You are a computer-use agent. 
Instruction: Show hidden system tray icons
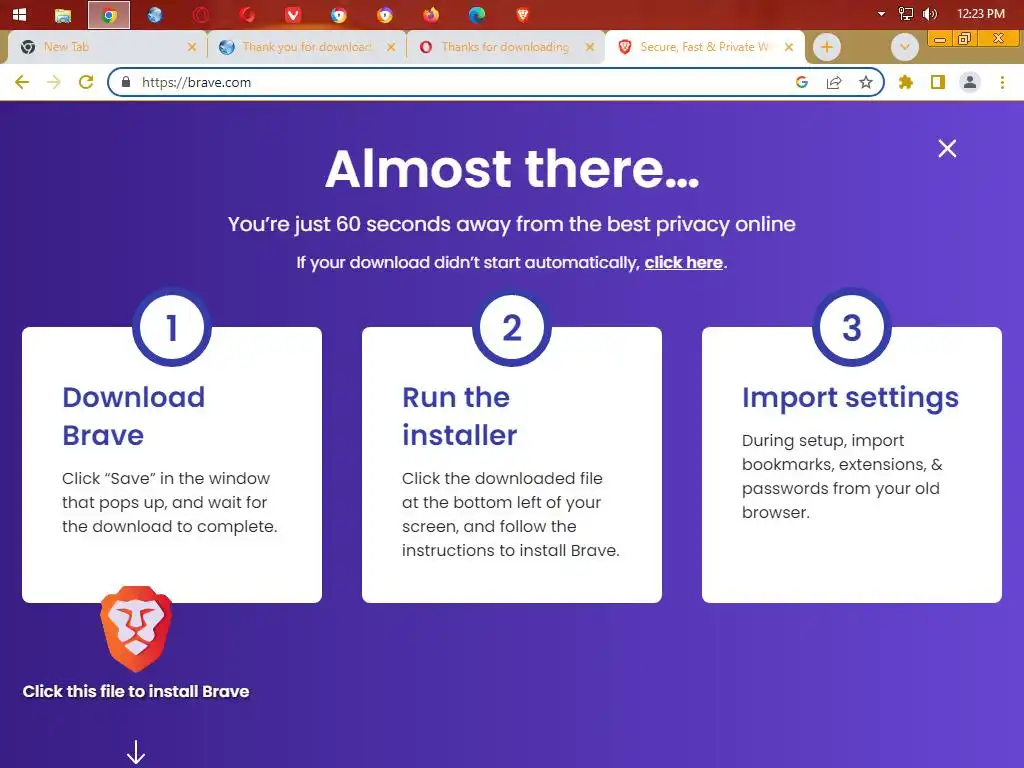point(881,14)
